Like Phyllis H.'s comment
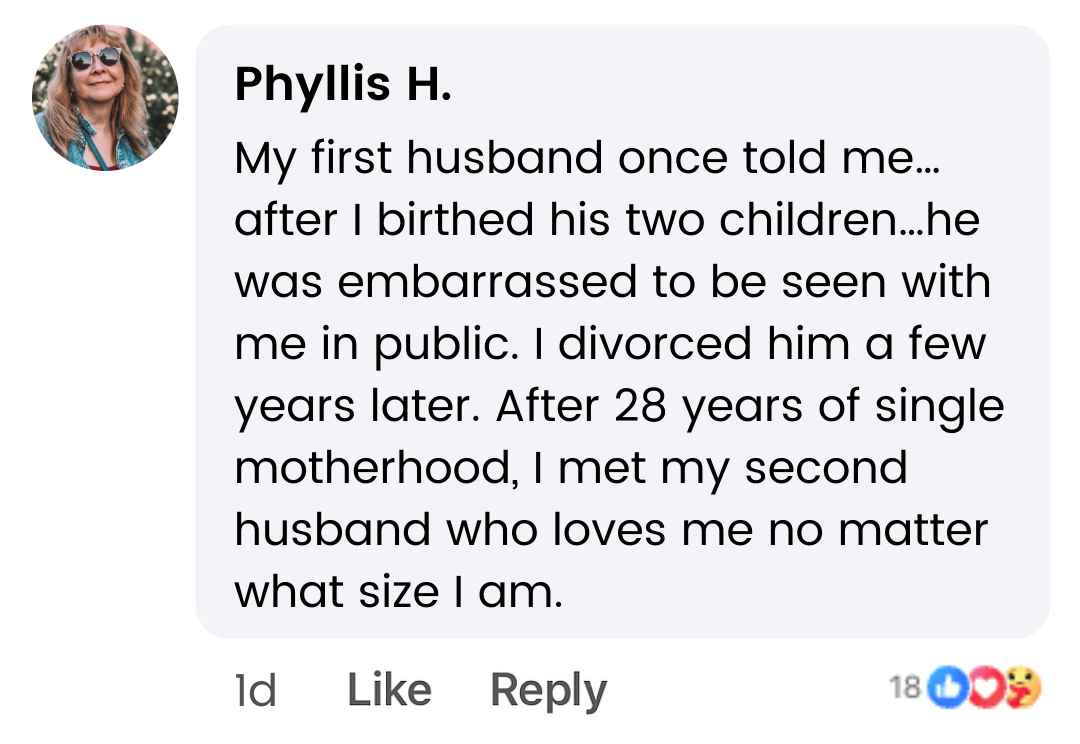The height and width of the screenshot is (744, 1080). pos(389,690)
